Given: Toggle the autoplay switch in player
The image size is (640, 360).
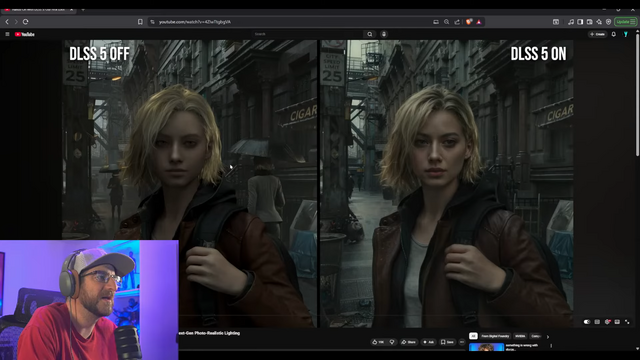Looking at the screenshot, I should pyautogui.click(x=587, y=322).
